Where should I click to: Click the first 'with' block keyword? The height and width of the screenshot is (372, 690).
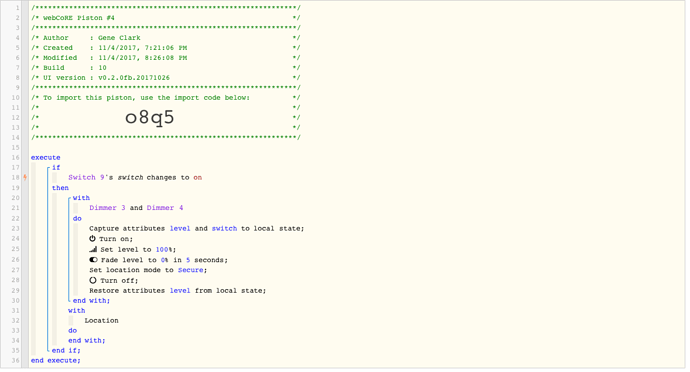pyautogui.click(x=81, y=198)
